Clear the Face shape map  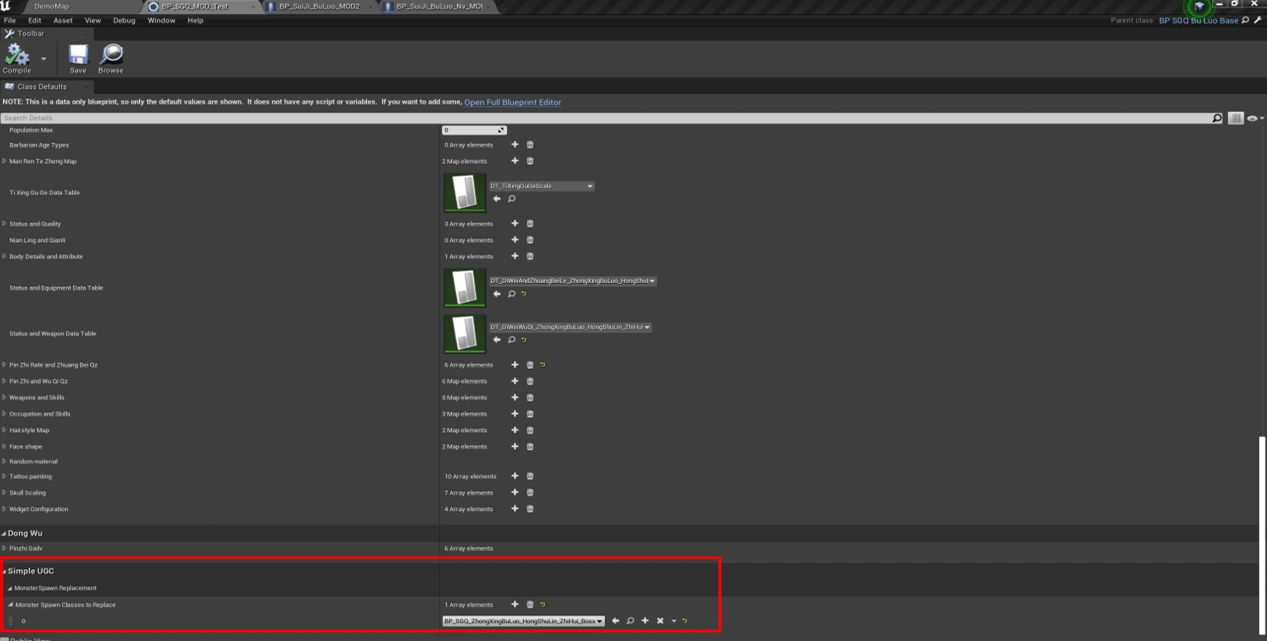530,446
